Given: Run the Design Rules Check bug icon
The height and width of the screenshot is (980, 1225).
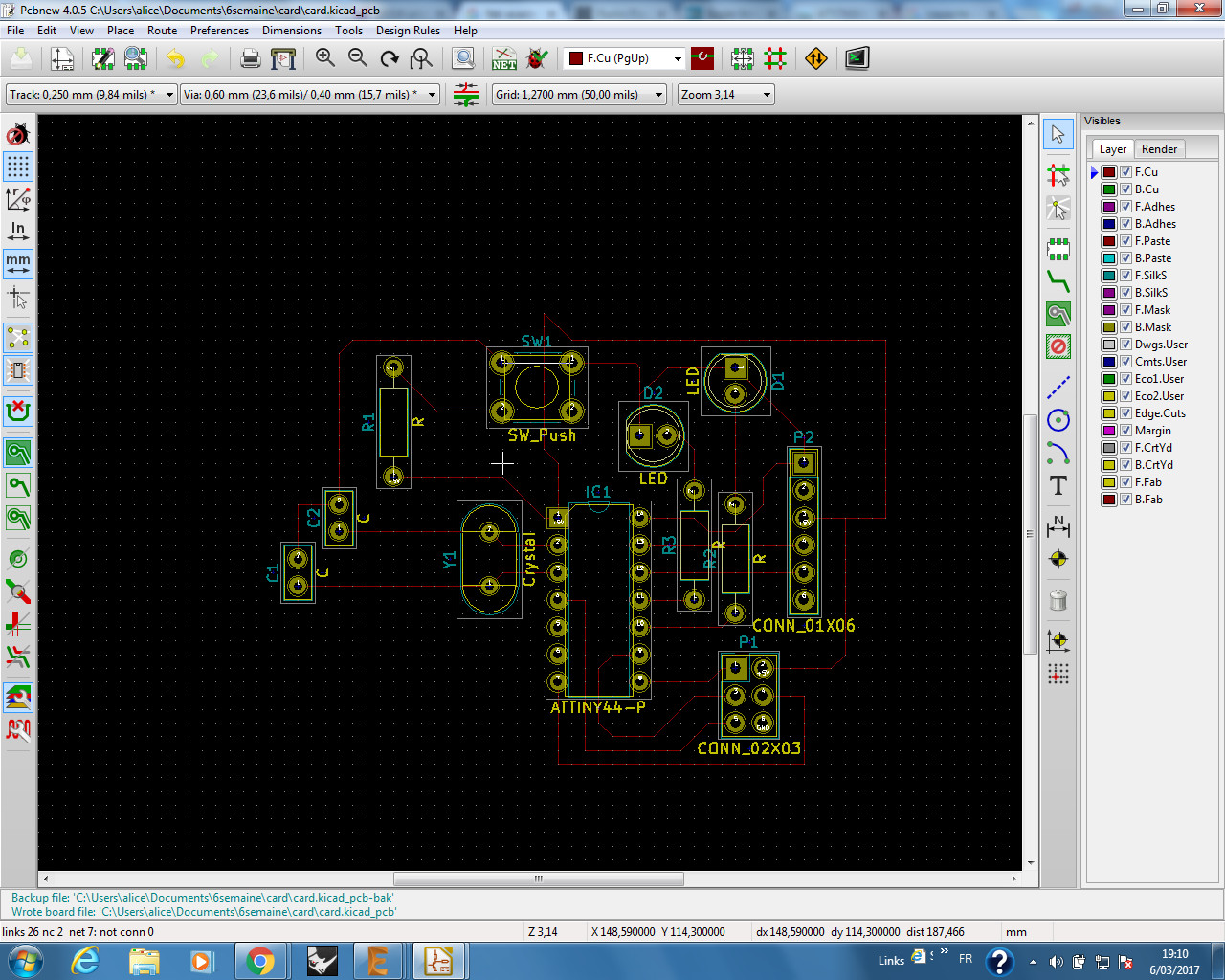Looking at the screenshot, I should (x=537, y=59).
